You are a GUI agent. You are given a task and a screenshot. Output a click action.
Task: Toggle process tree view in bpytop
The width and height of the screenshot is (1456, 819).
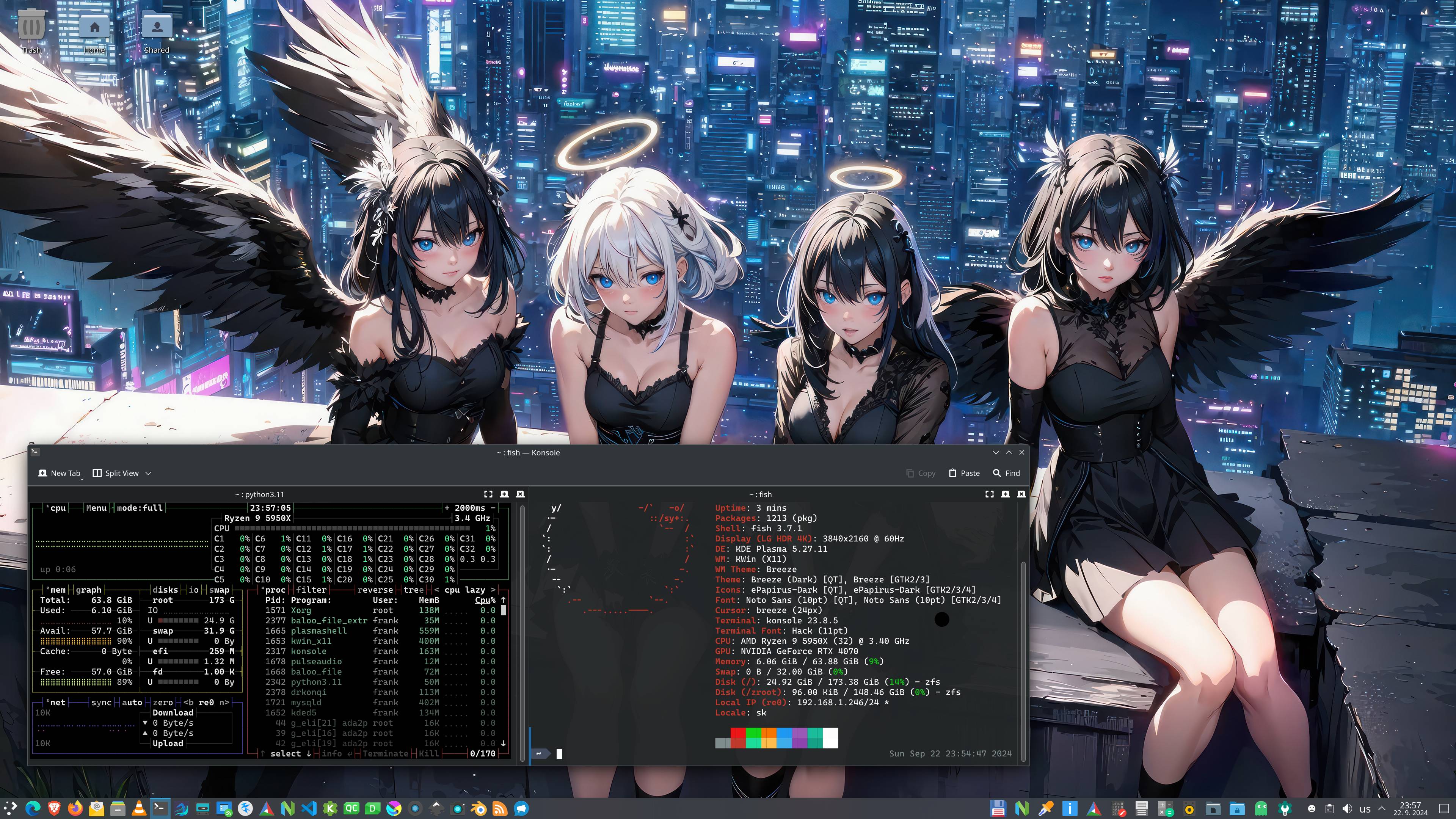(x=414, y=590)
